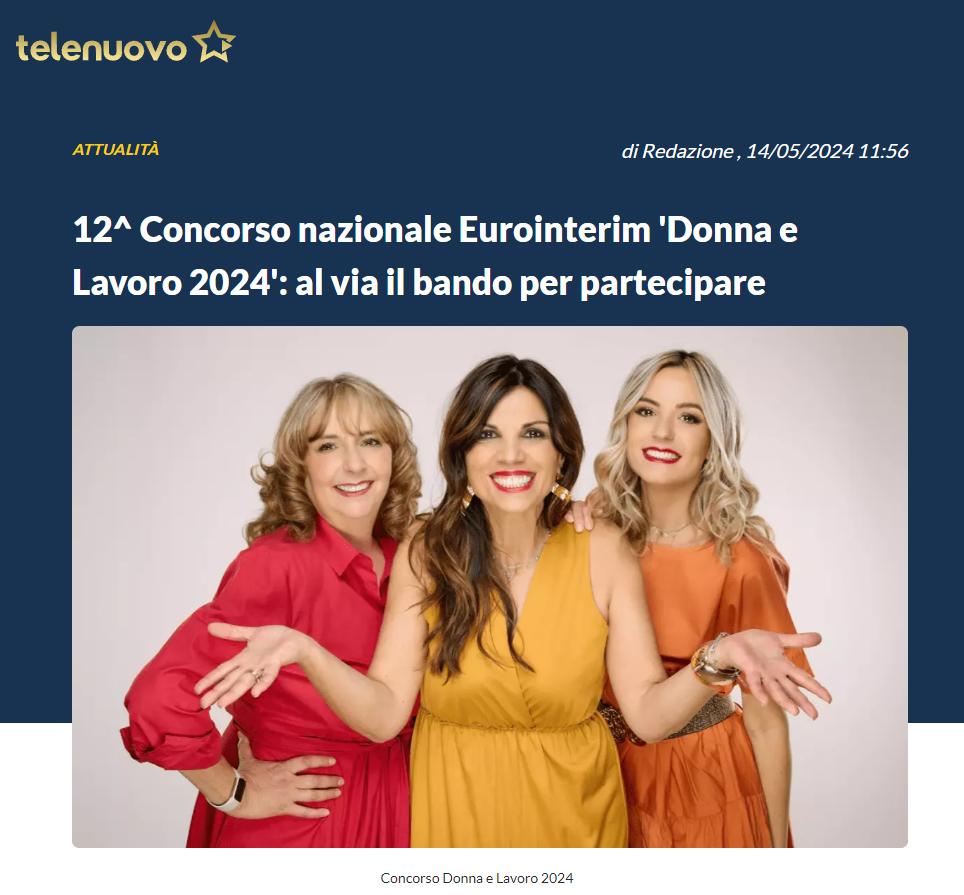Click the hoop earring of the center woman

(x=561, y=494)
